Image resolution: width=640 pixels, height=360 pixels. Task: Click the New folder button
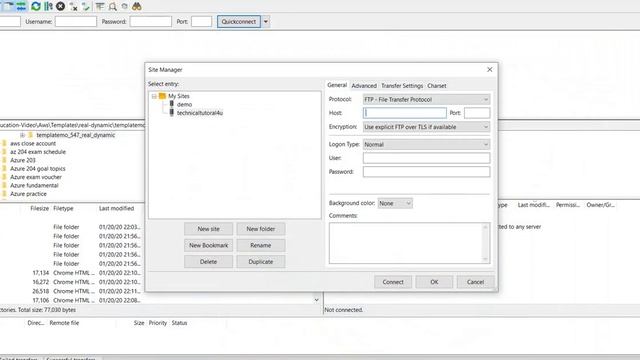click(x=261, y=229)
